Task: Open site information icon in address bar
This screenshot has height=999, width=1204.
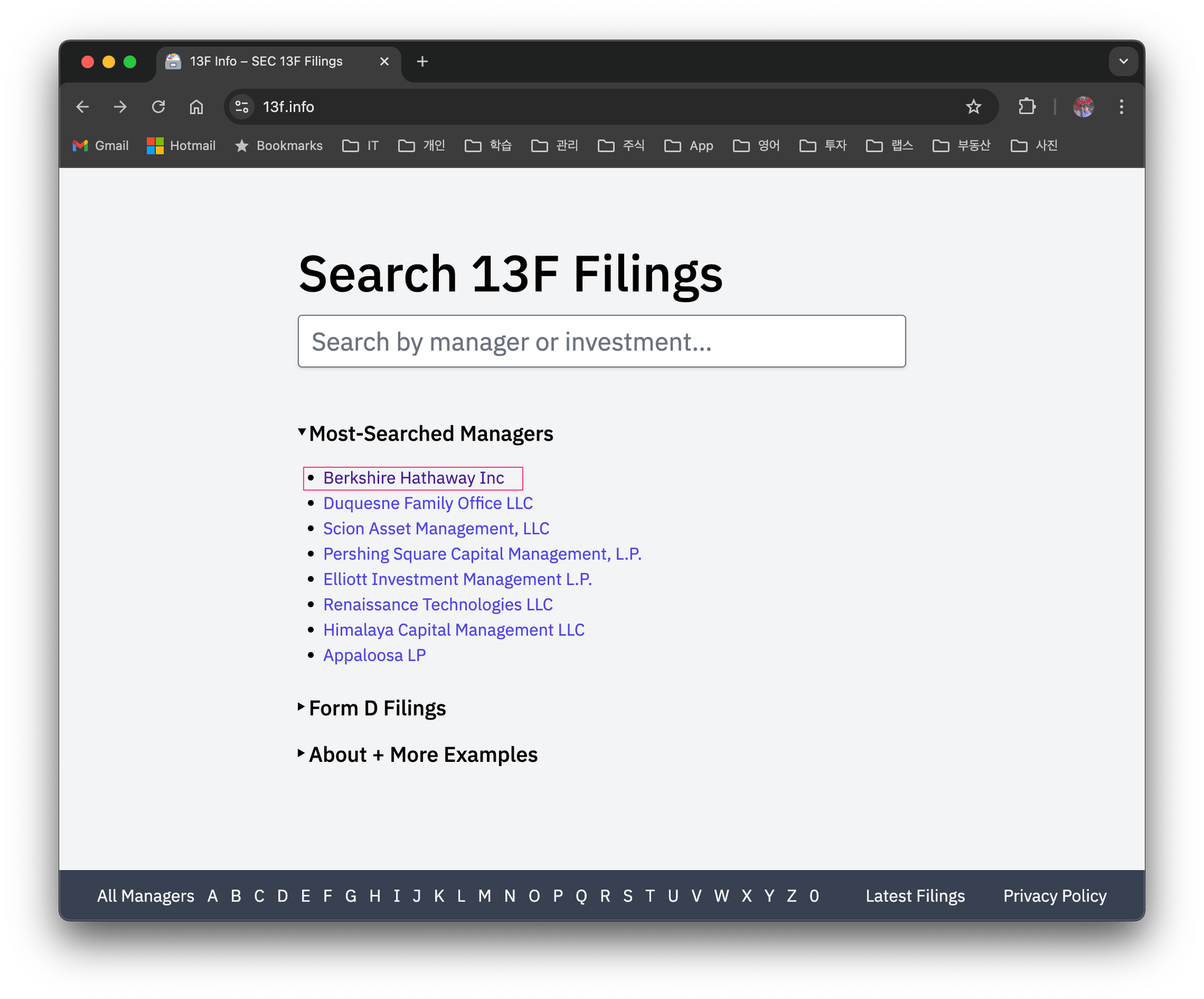Action: (242, 107)
